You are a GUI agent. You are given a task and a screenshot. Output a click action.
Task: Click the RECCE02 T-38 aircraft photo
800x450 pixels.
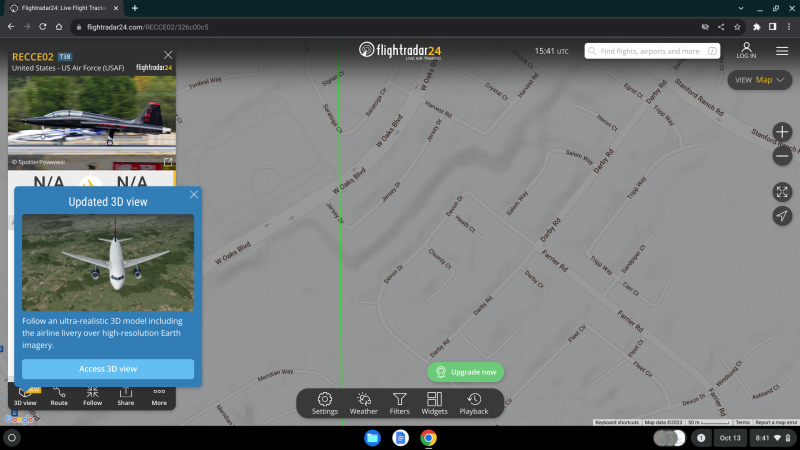(x=92, y=122)
